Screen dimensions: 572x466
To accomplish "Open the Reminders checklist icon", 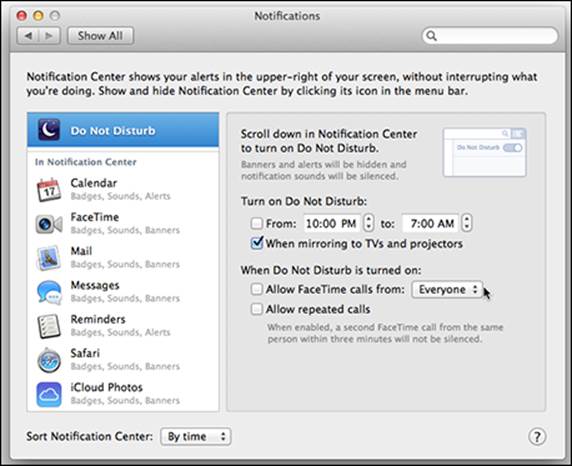I will point(49,326).
